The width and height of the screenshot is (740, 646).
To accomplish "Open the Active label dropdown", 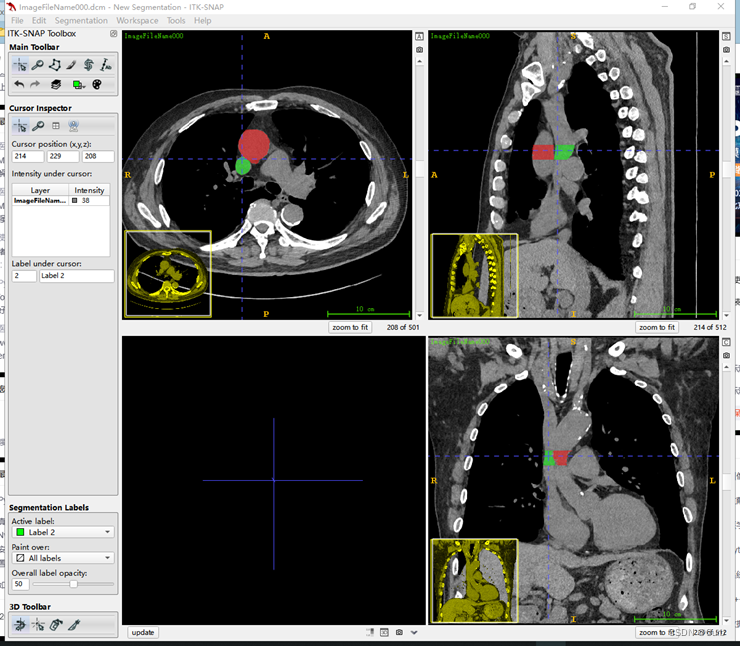I will coord(63,532).
